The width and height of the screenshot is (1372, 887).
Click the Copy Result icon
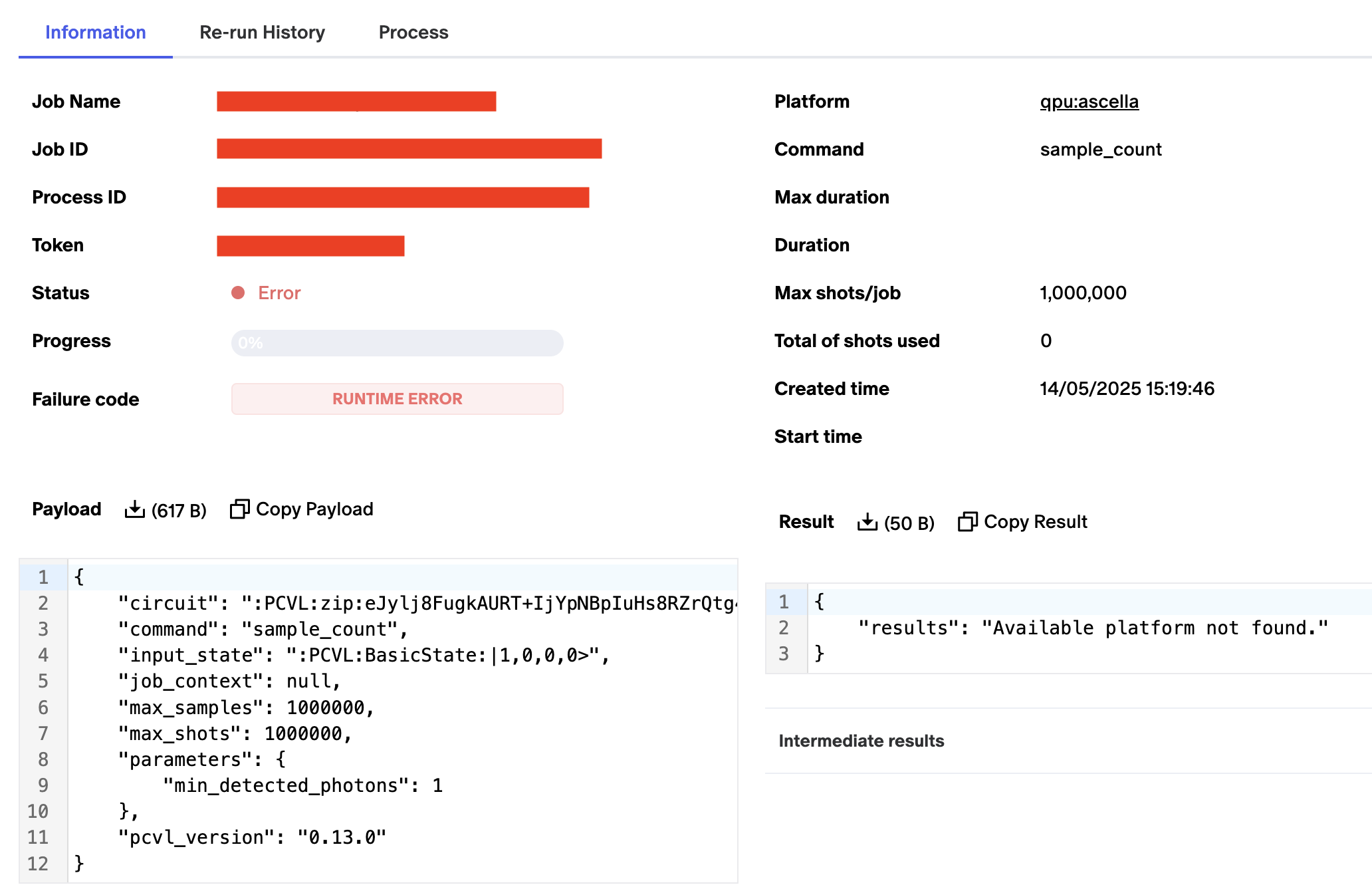click(967, 522)
